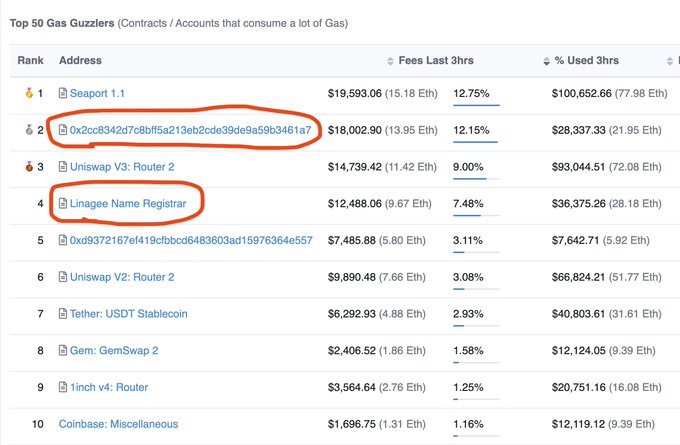
Task: Select fee value $2,406.52 (1.86 Eth)
Action: coord(376,350)
